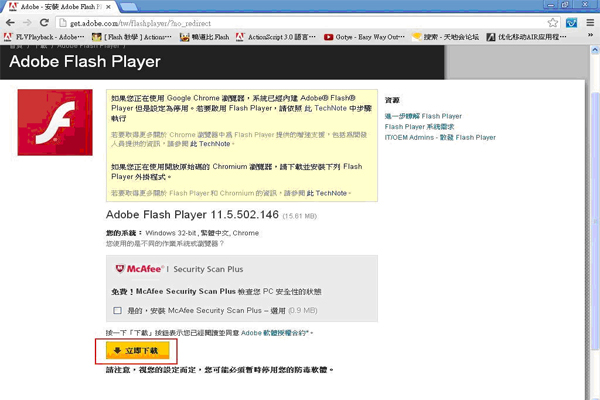Viewport: 600px width, 400px height.
Task: Select the Adobe Flash tab
Action: (x=60, y=7)
